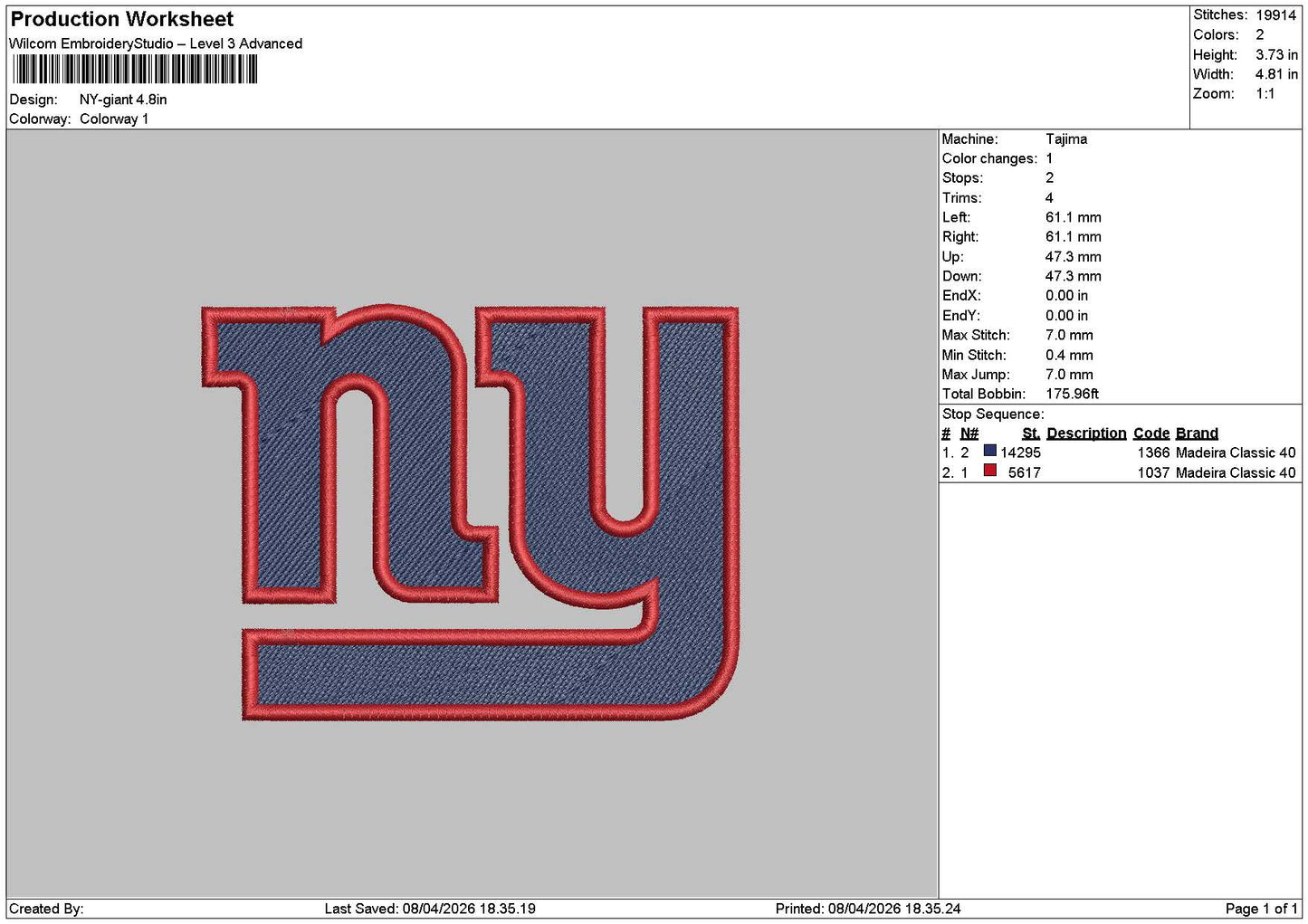Click the stitches count '19914'
This screenshot has height=924, width=1308.
coord(1276,15)
